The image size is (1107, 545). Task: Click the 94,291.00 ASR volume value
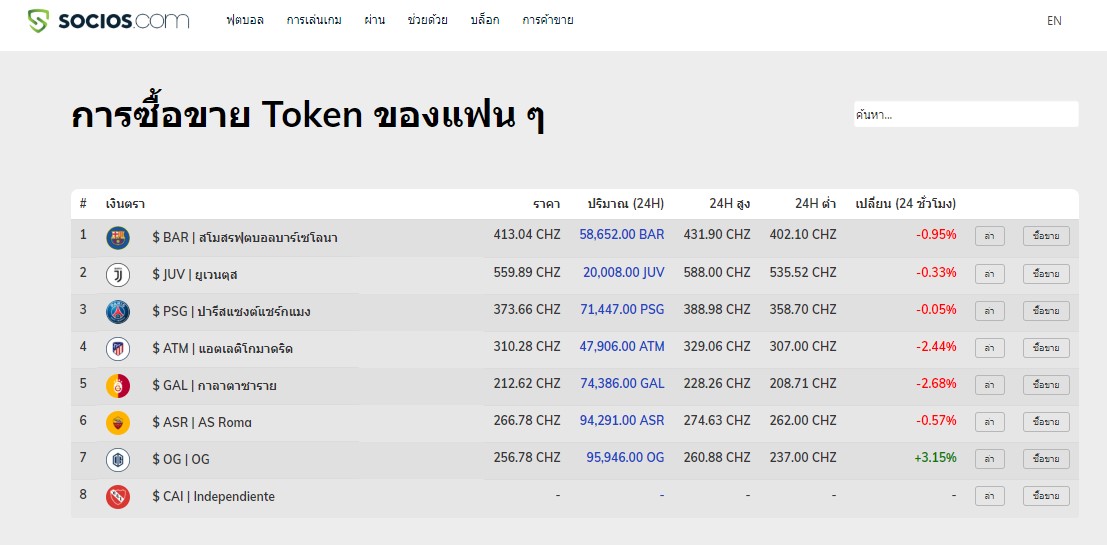(622, 420)
